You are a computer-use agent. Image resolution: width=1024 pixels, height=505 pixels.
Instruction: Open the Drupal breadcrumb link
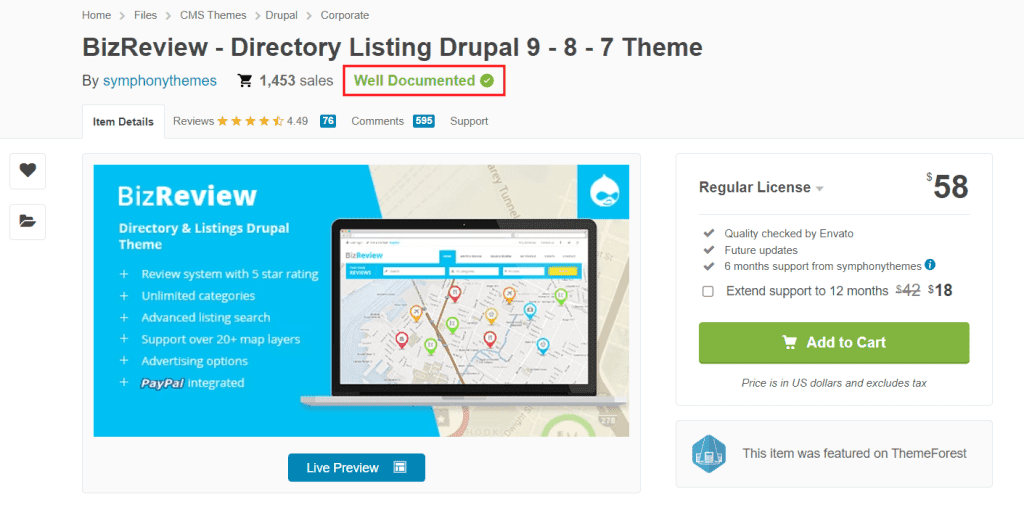(280, 15)
